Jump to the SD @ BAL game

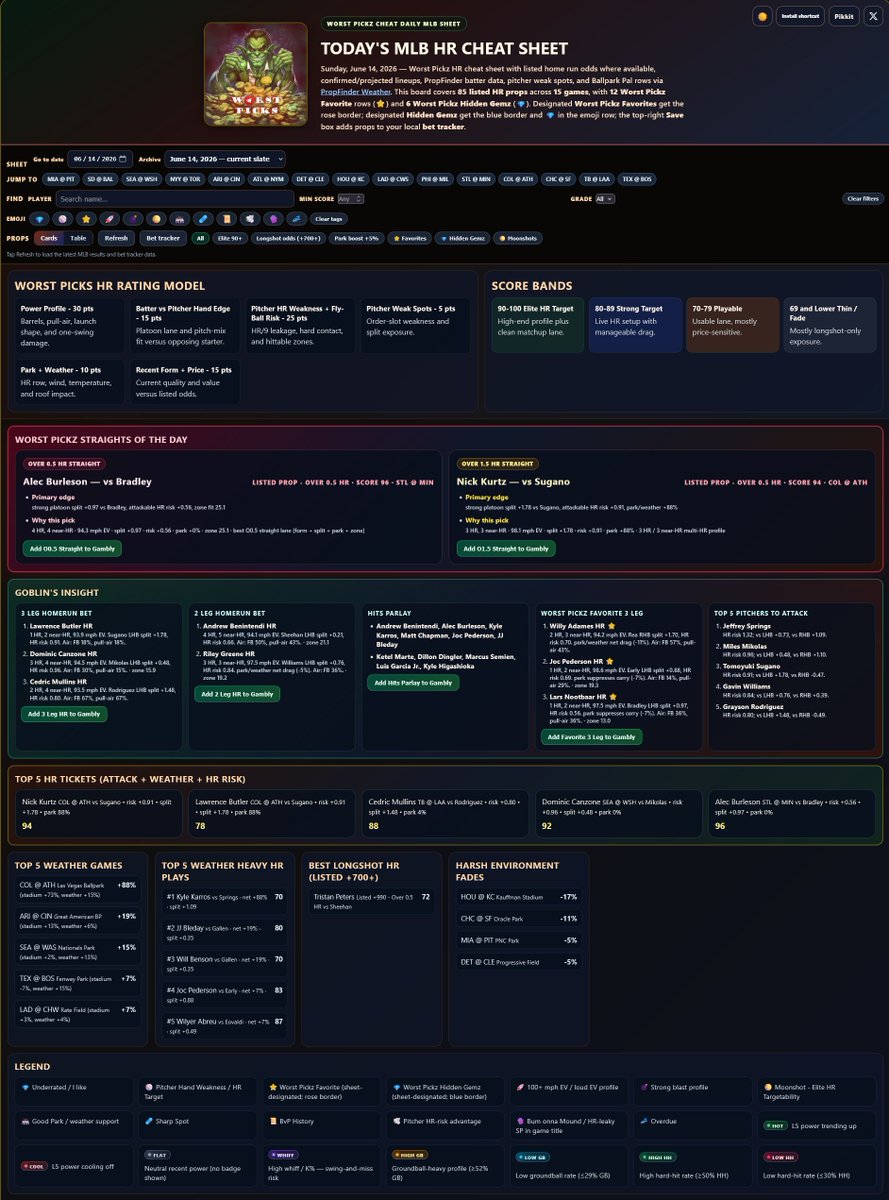[100, 179]
